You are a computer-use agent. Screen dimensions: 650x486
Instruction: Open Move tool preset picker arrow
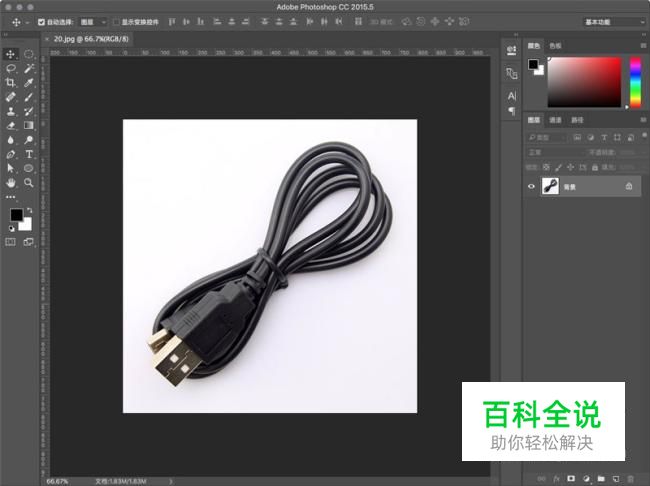click(x=27, y=22)
